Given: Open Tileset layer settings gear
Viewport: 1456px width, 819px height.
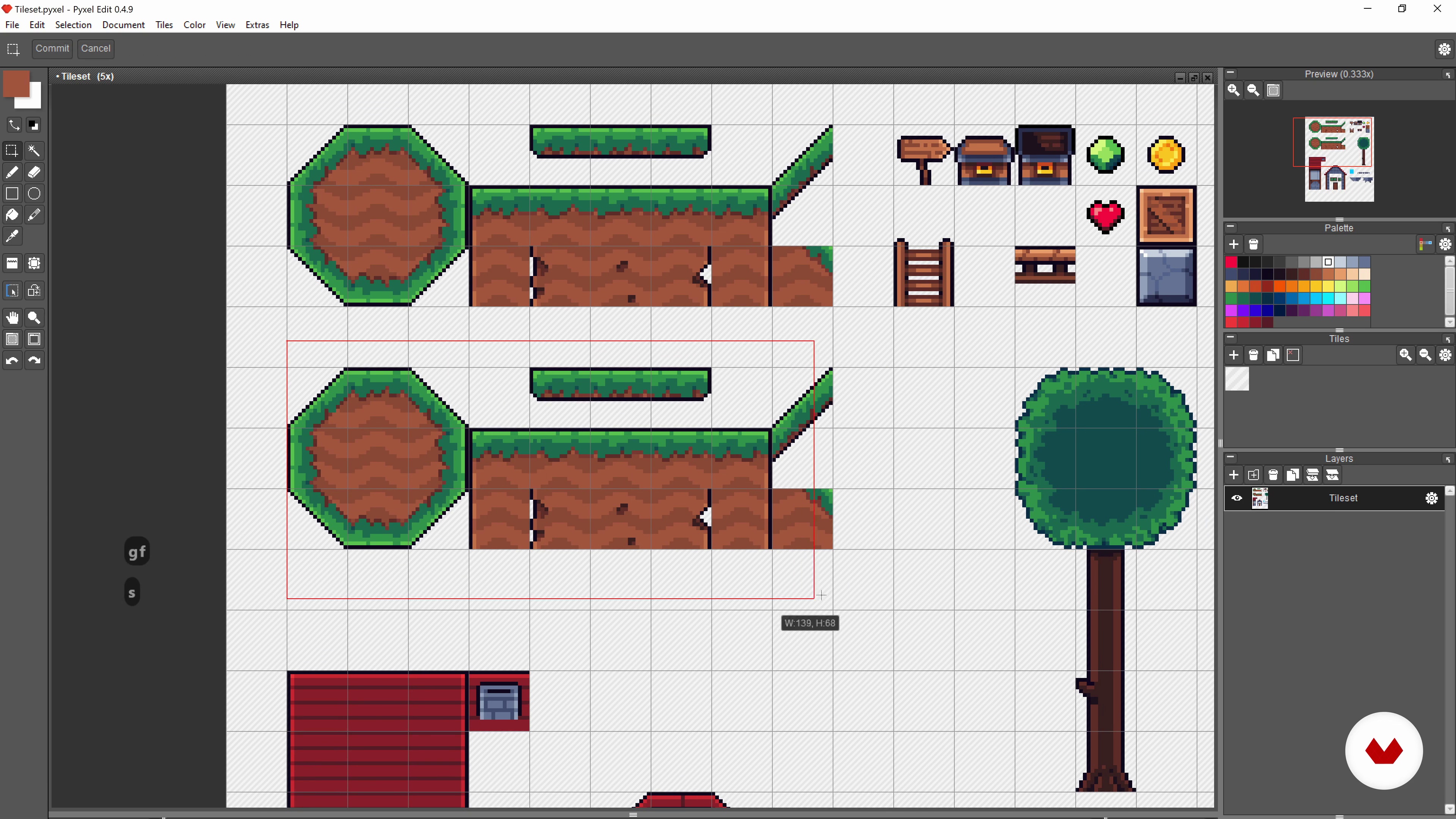Looking at the screenshot, I should coord(1431,498).
